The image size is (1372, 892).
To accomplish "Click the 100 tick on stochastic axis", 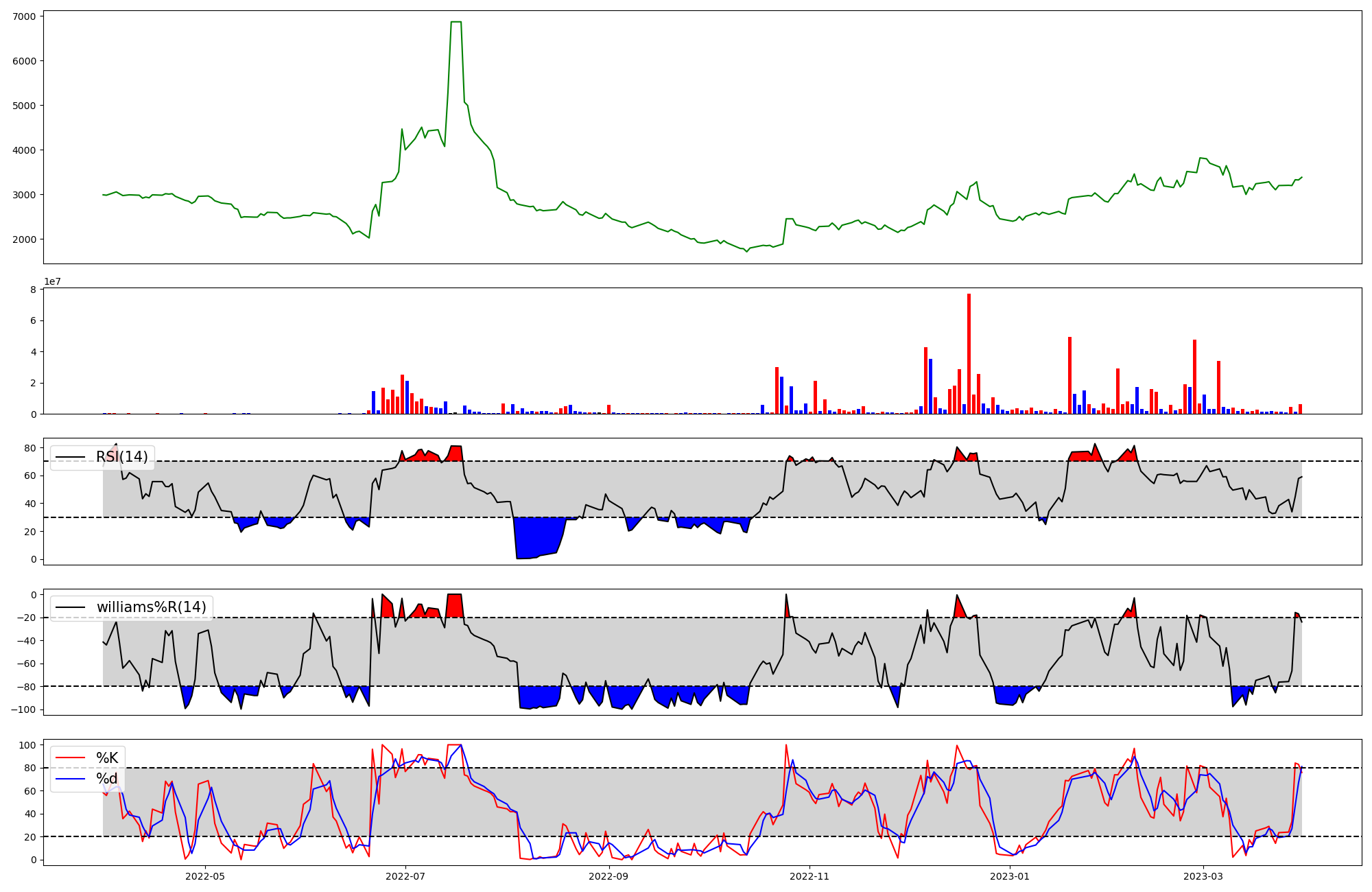I will [27, 745].
